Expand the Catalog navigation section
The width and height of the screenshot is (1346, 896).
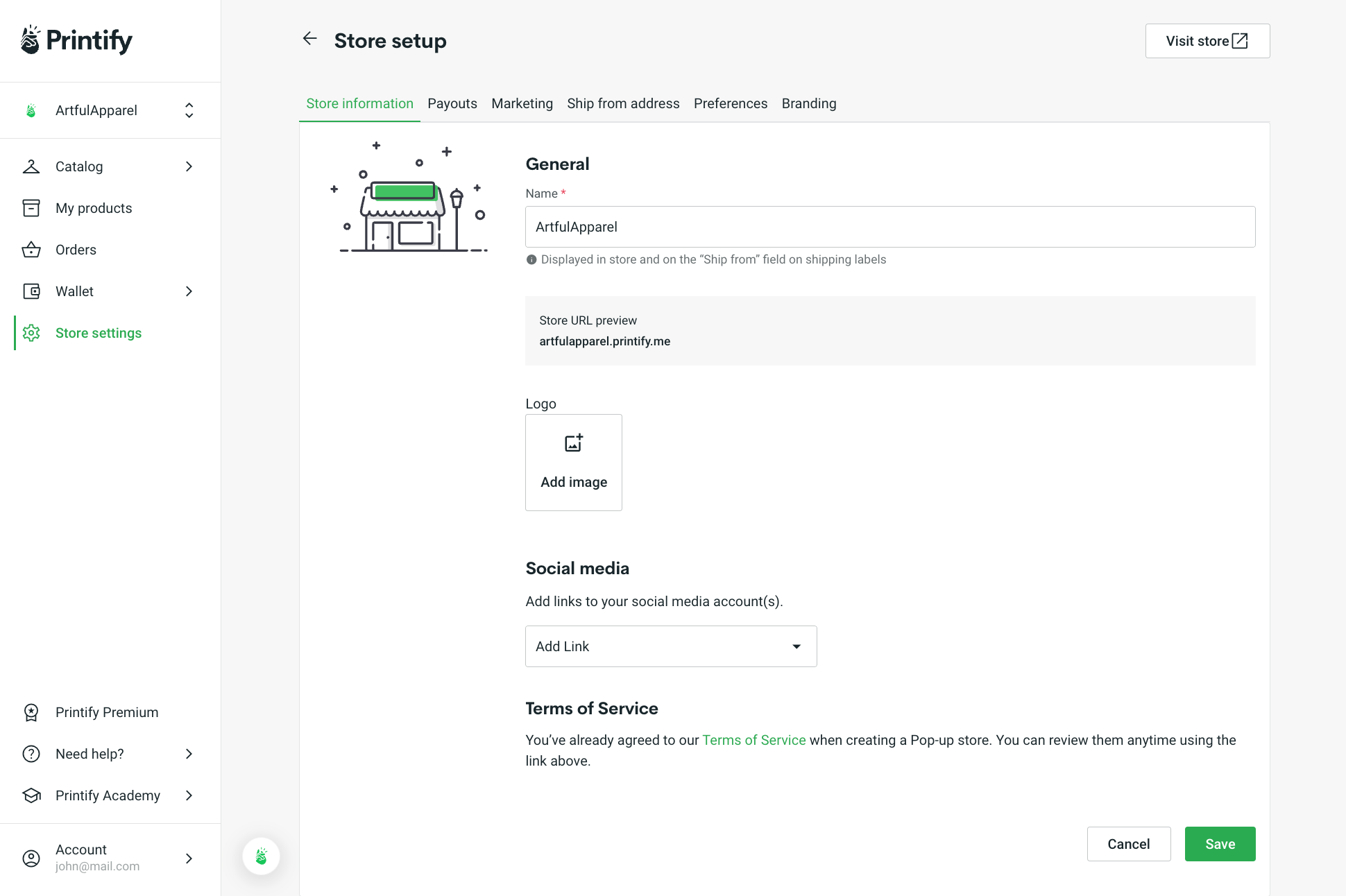point(189,166)
